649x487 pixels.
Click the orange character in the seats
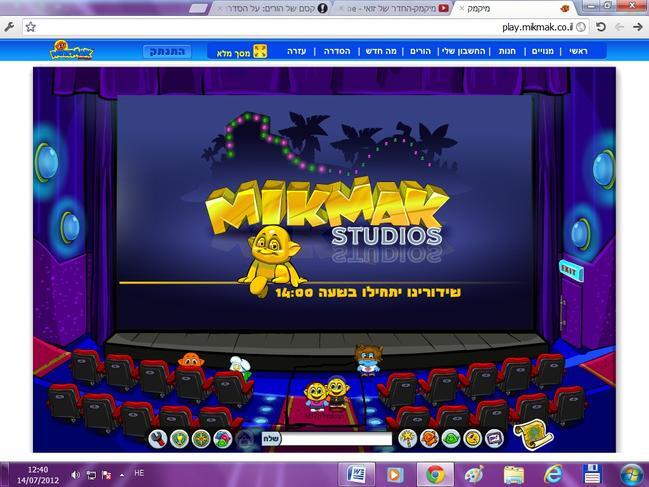click(x=191, y=360)
